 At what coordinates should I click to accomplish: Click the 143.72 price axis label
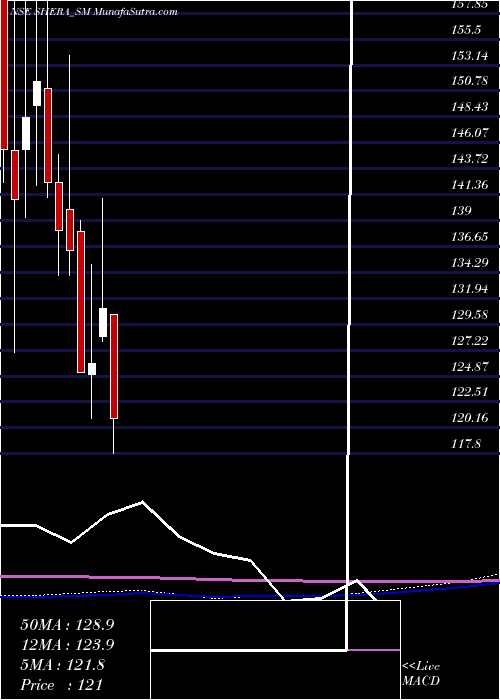pos(470,158)
